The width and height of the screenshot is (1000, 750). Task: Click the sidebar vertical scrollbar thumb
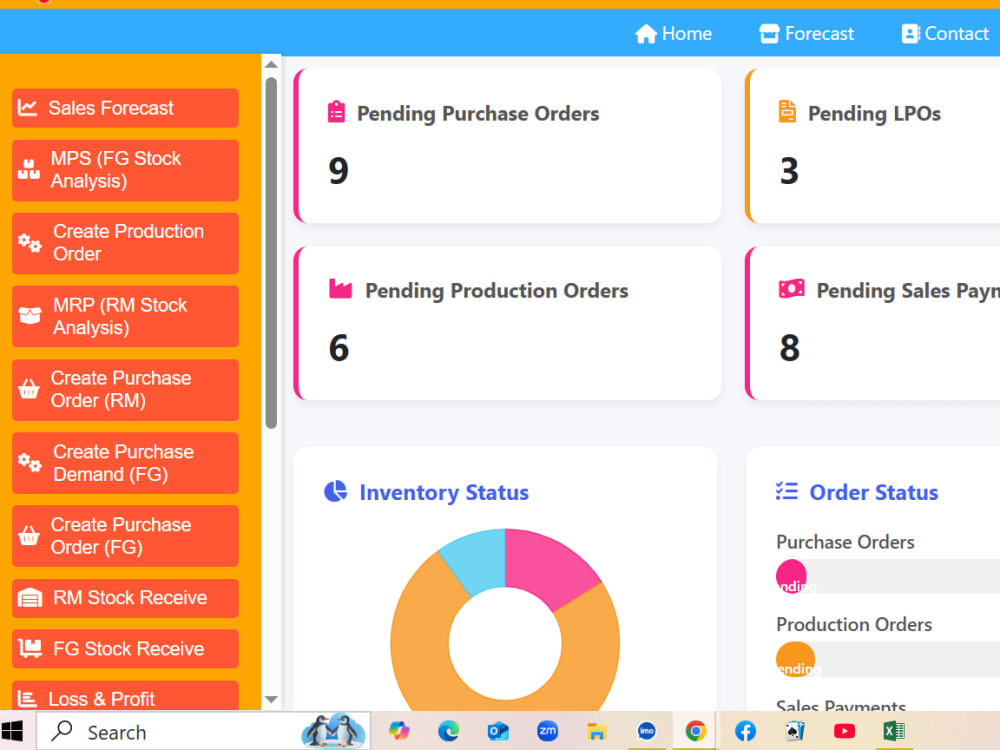271,253
